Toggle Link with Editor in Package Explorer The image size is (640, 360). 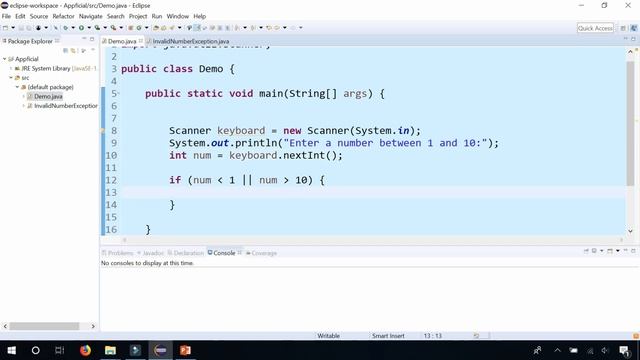[x=73, y=50]
